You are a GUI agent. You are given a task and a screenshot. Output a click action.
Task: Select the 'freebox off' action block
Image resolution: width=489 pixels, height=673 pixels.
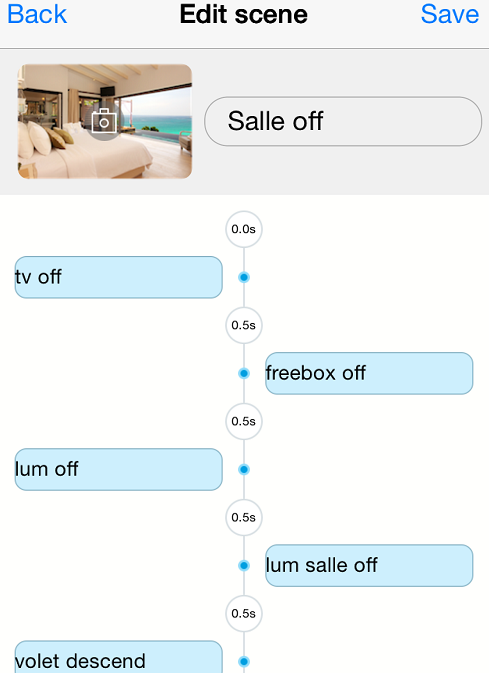[369, 373]
